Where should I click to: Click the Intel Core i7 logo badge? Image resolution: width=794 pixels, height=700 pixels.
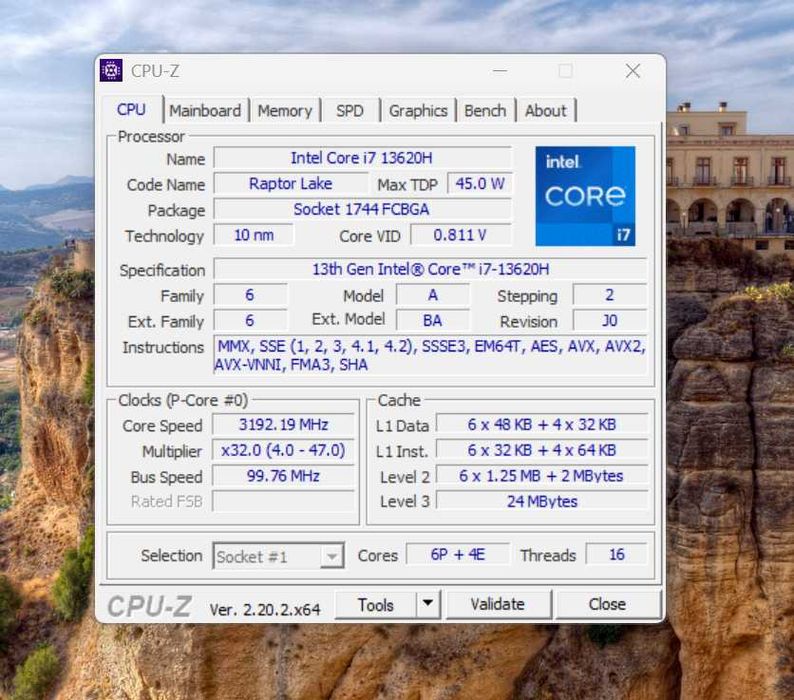pyautogui.click(x=585, y=196)
